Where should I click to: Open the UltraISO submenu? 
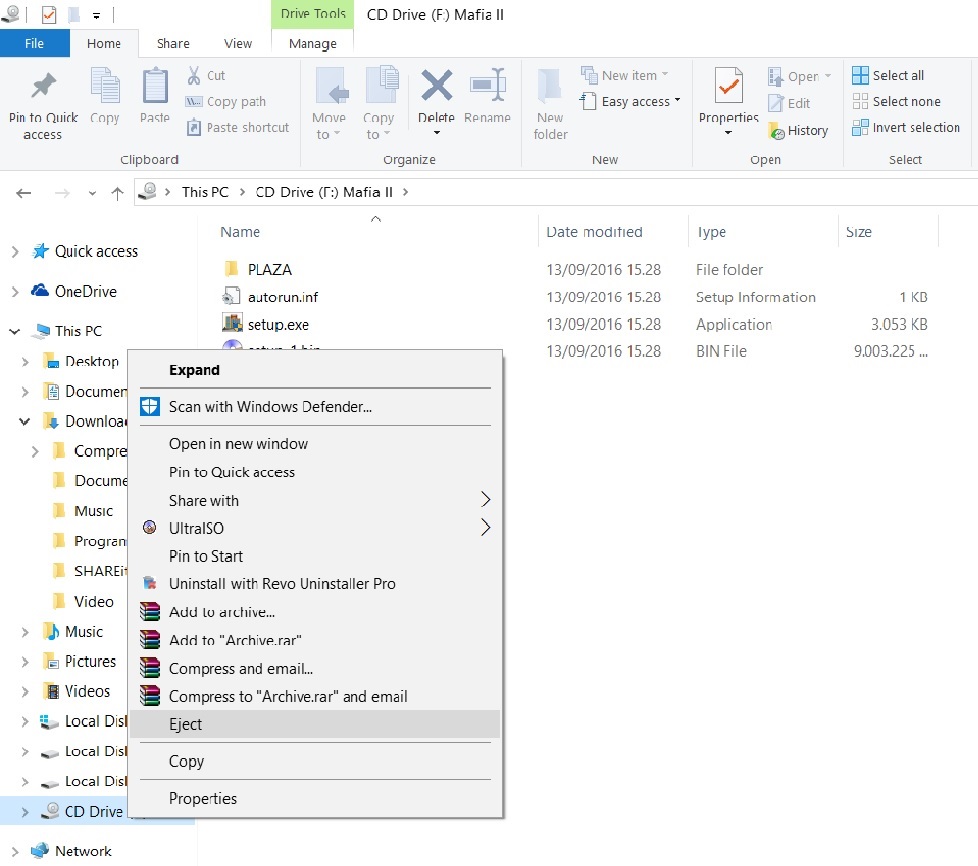315,528
